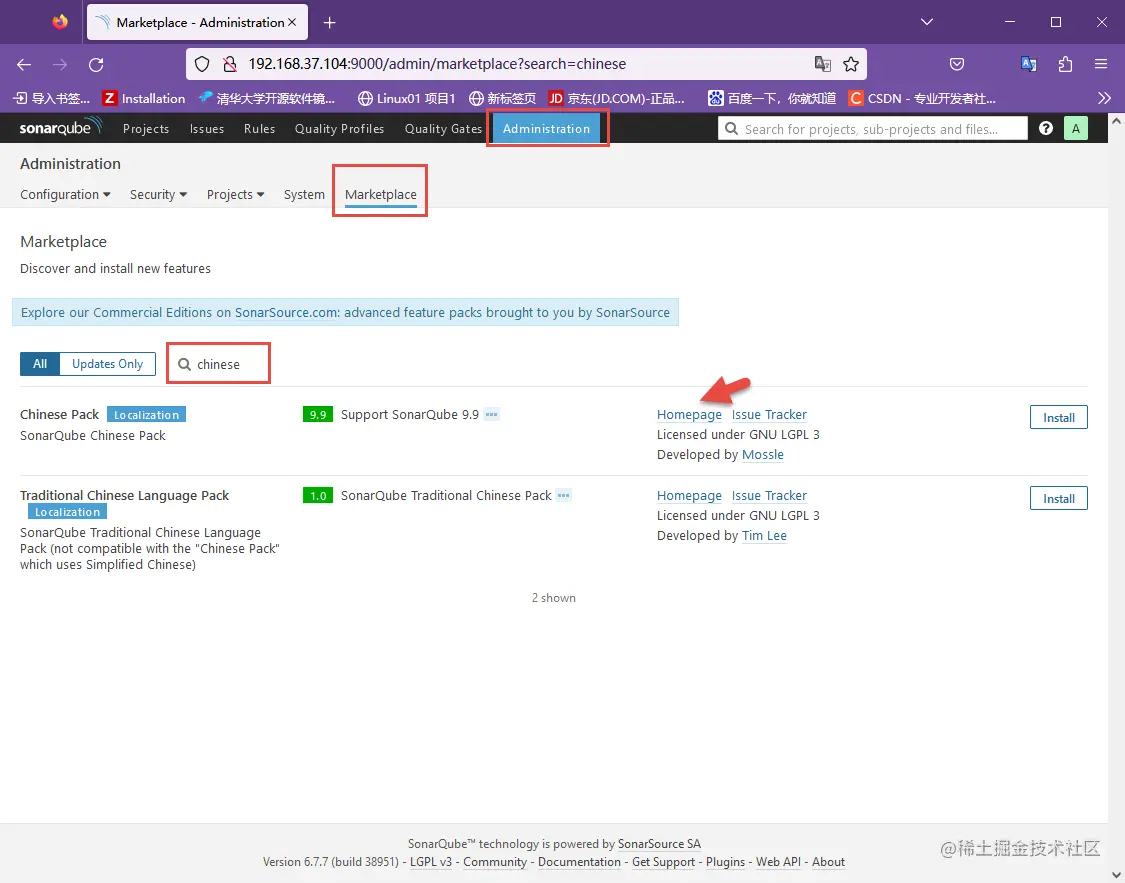Open the Installation bookmark

pyautogui.click(x=143, y=98)
